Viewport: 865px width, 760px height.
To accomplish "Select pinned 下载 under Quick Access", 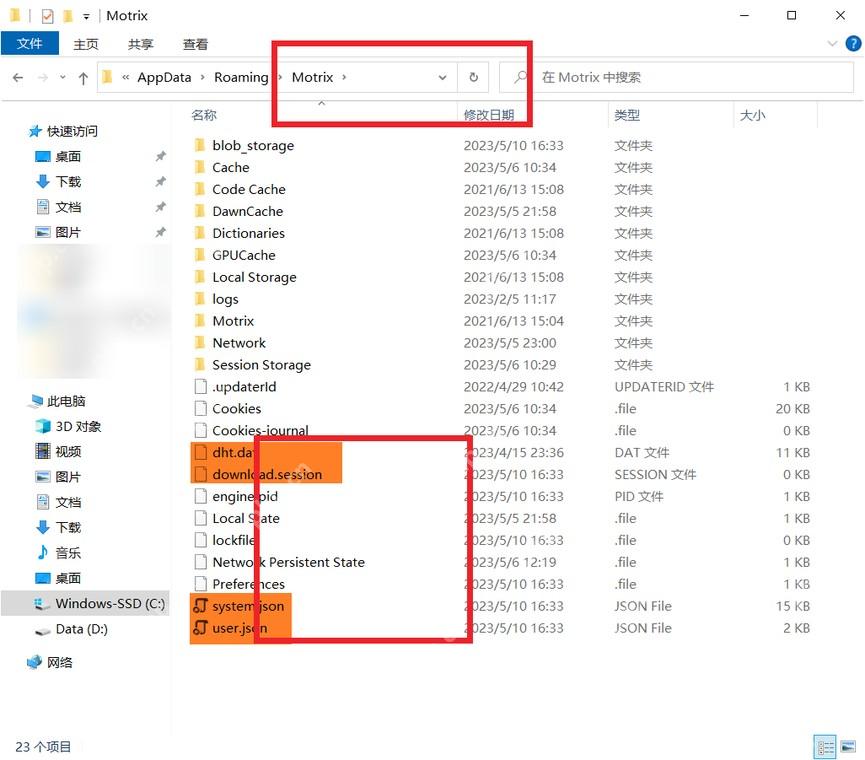I will pos(68,181).
